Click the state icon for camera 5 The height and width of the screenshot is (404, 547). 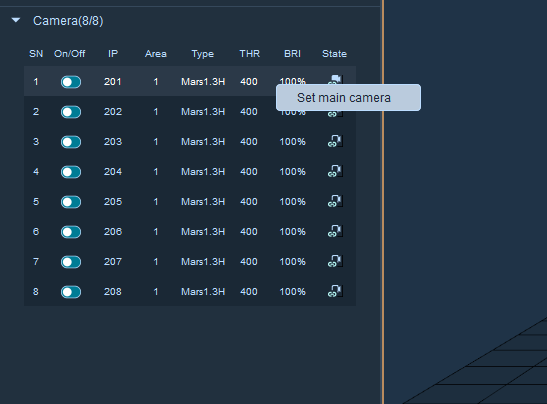point(335,201)
